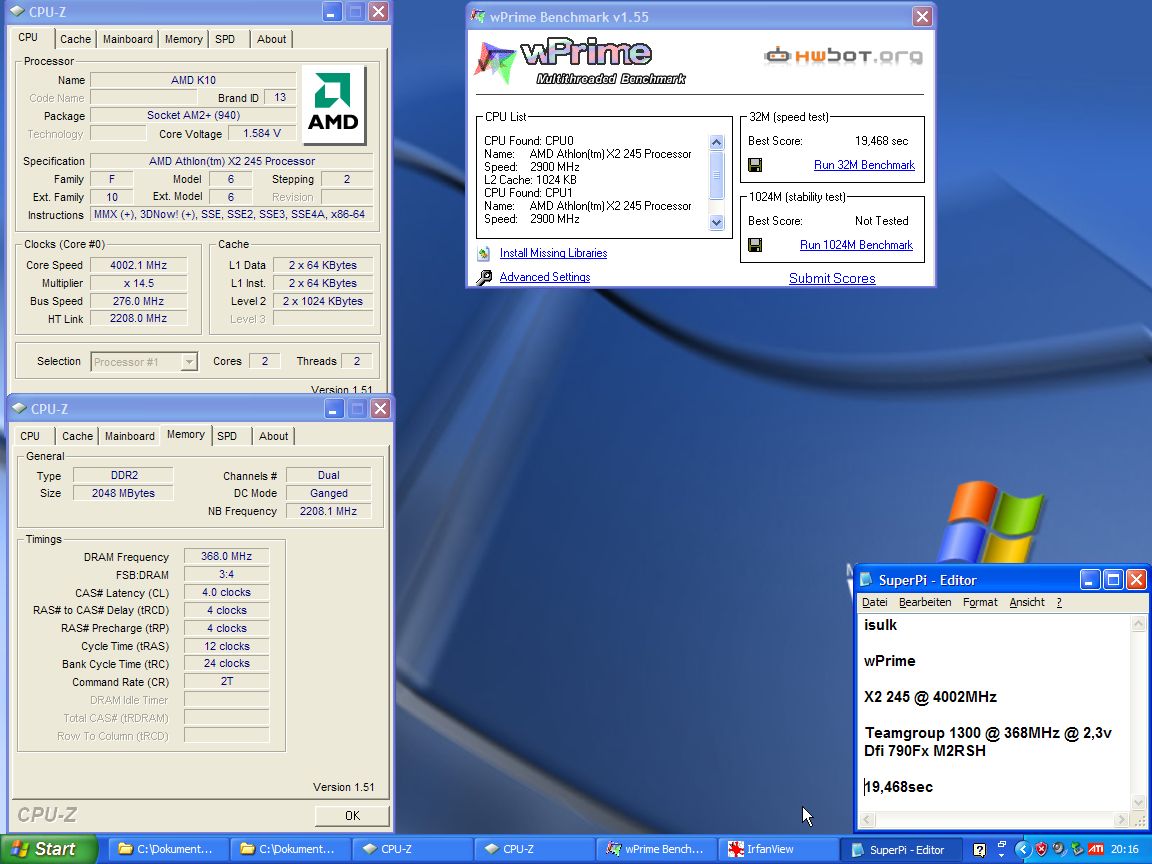Open Cache tab in bottom CPU-Z window
This screenshot has width=1152, height=864.
[77, 436]
